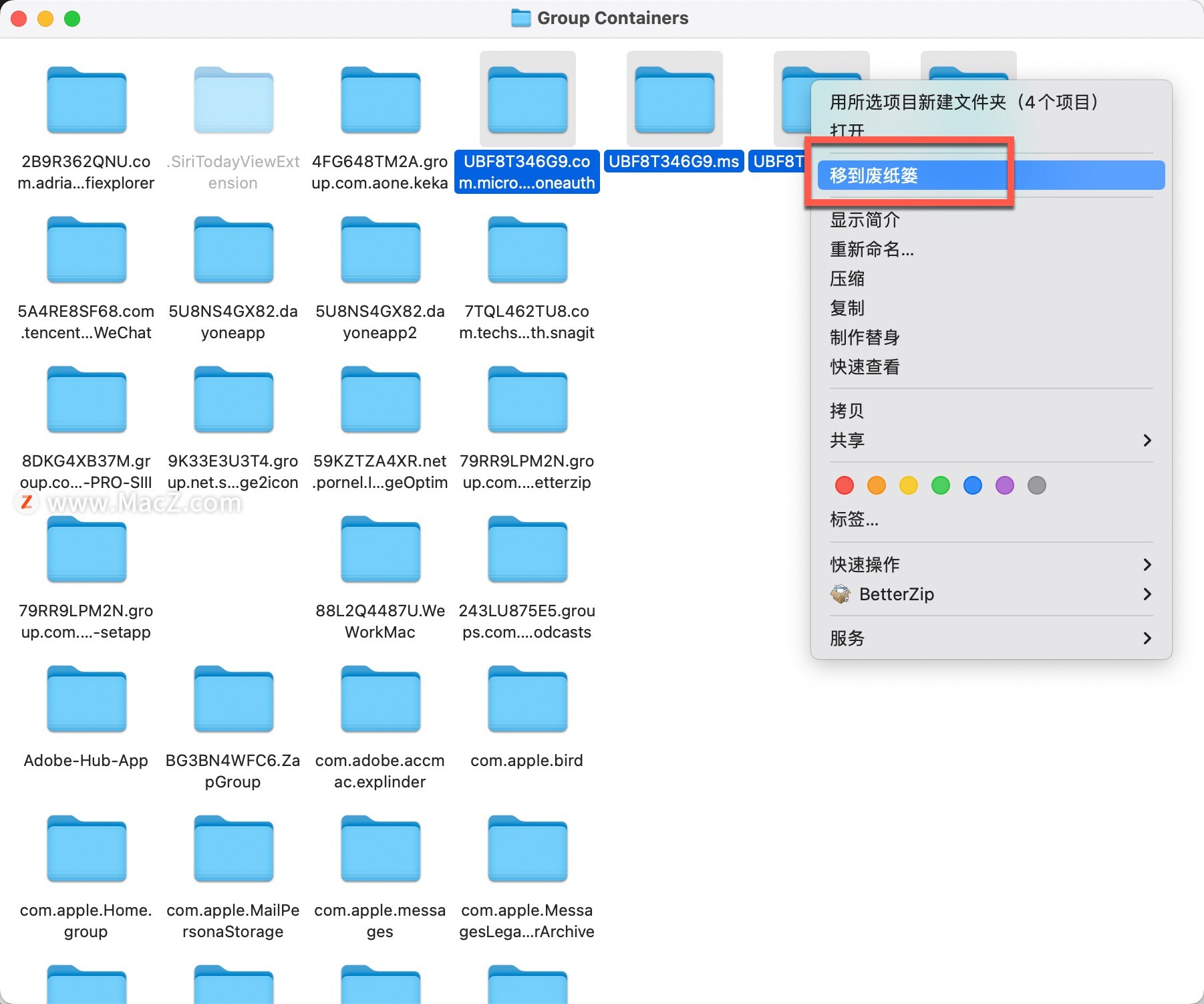Close the Group Containers window

(19, 19)
